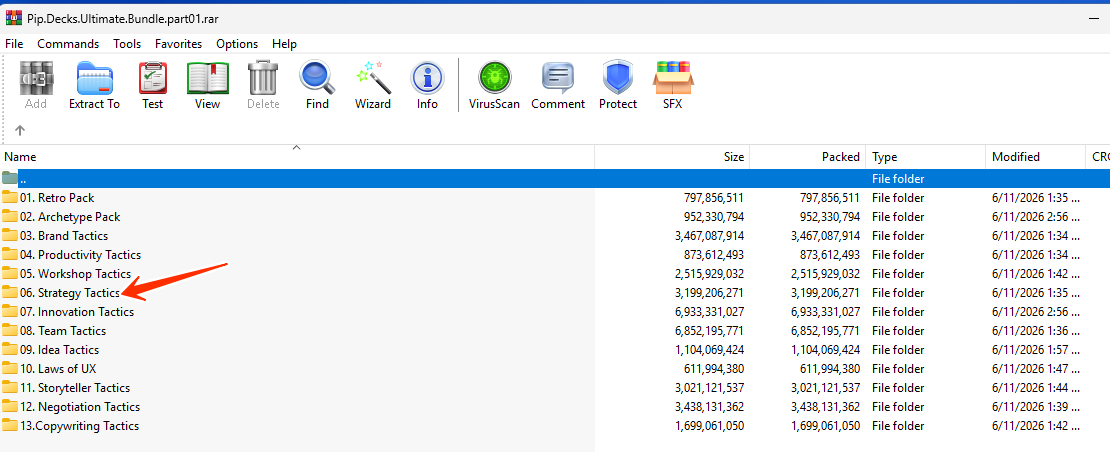This screenshot has width=1110, height=452.
Task: Click folder icon of 10. Laws of UX
Action: [x=9, y=369]
